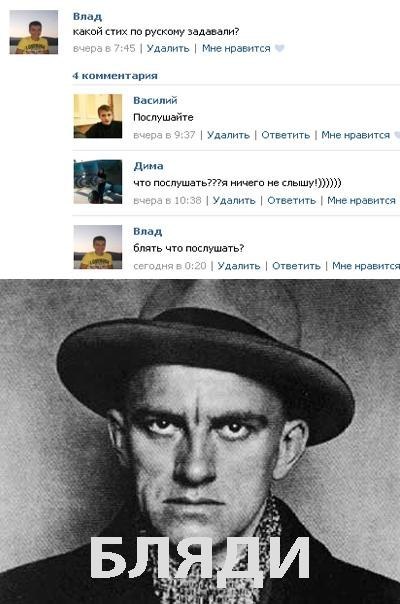Open Влад's avatar on the last comment

click(98, 247)
